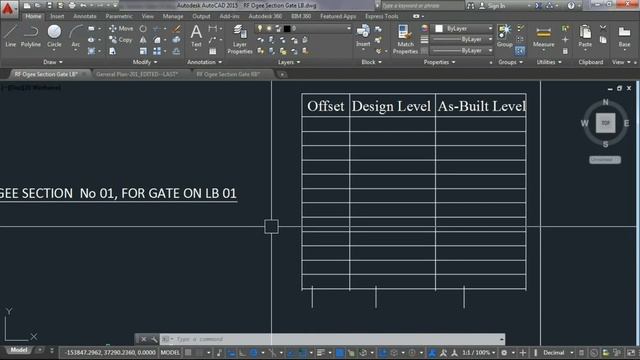Click Match Properties tool
640x360 pixels.
[x=405, y=39]
